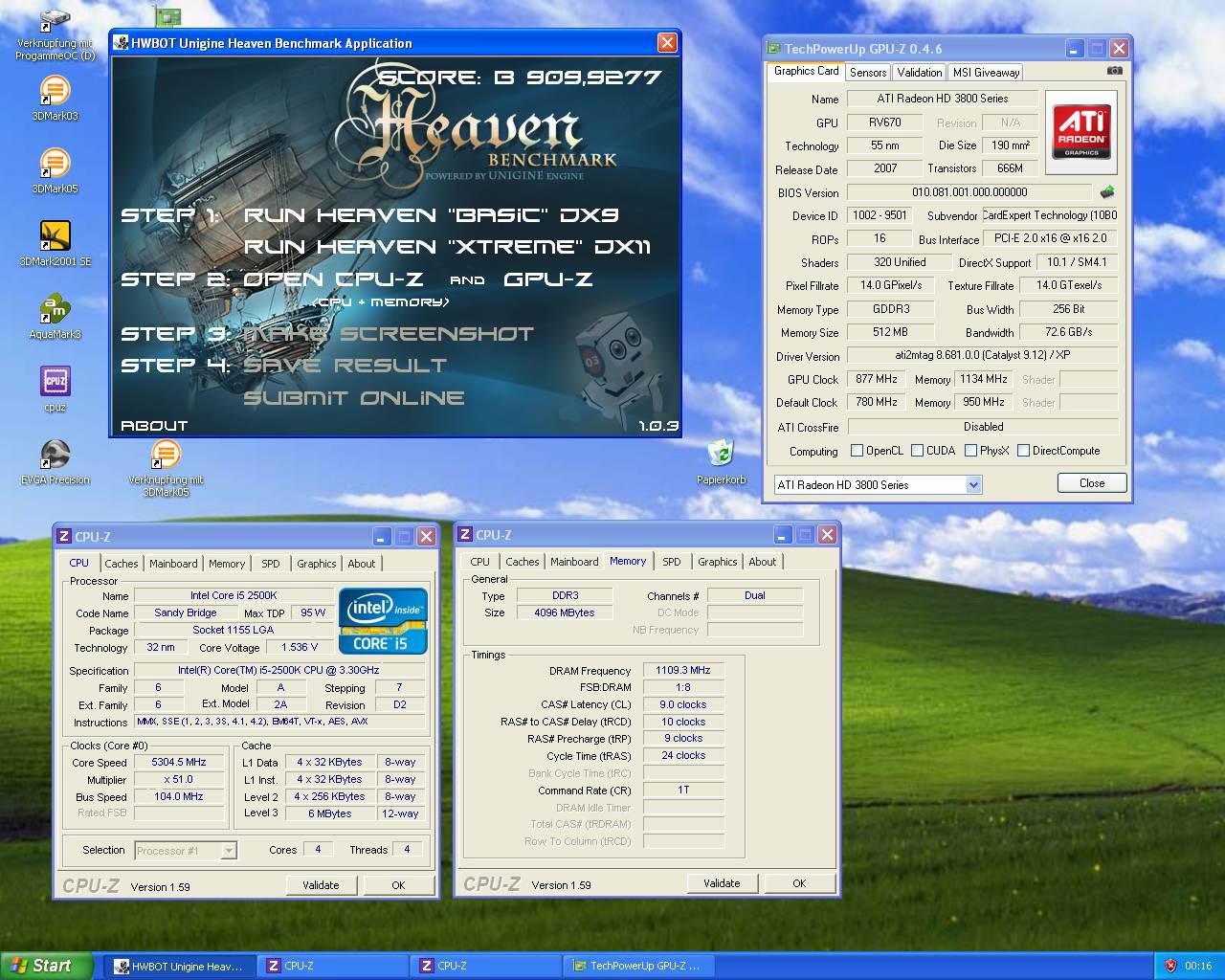Open SPD tab in right CPU-Z window

672,562
